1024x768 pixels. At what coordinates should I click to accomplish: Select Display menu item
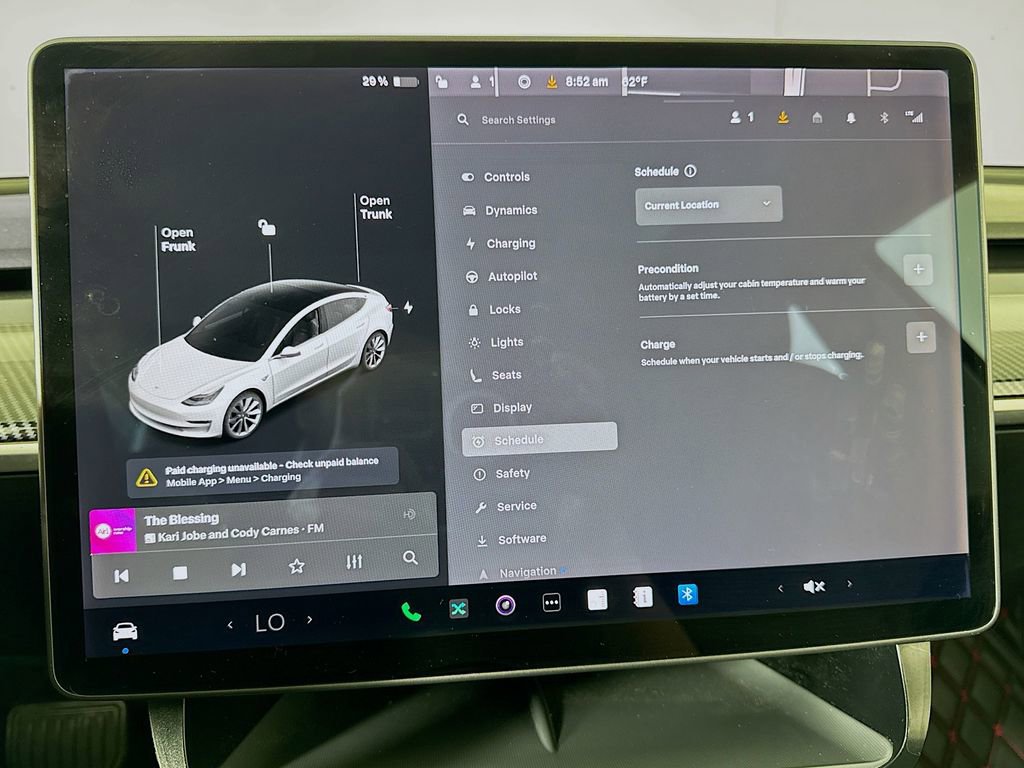(502, 408)
